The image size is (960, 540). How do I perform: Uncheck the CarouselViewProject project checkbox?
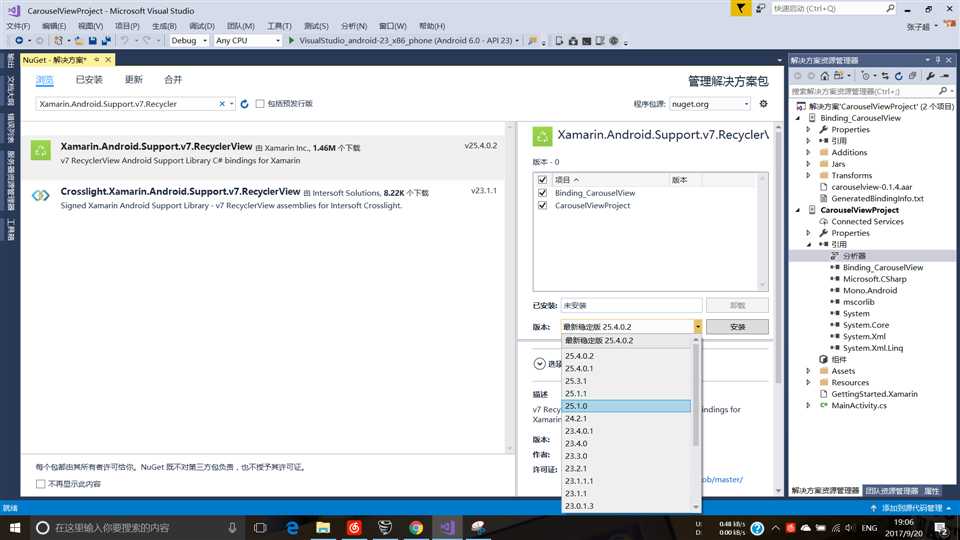pyautogui.click(x=542, y=206)
